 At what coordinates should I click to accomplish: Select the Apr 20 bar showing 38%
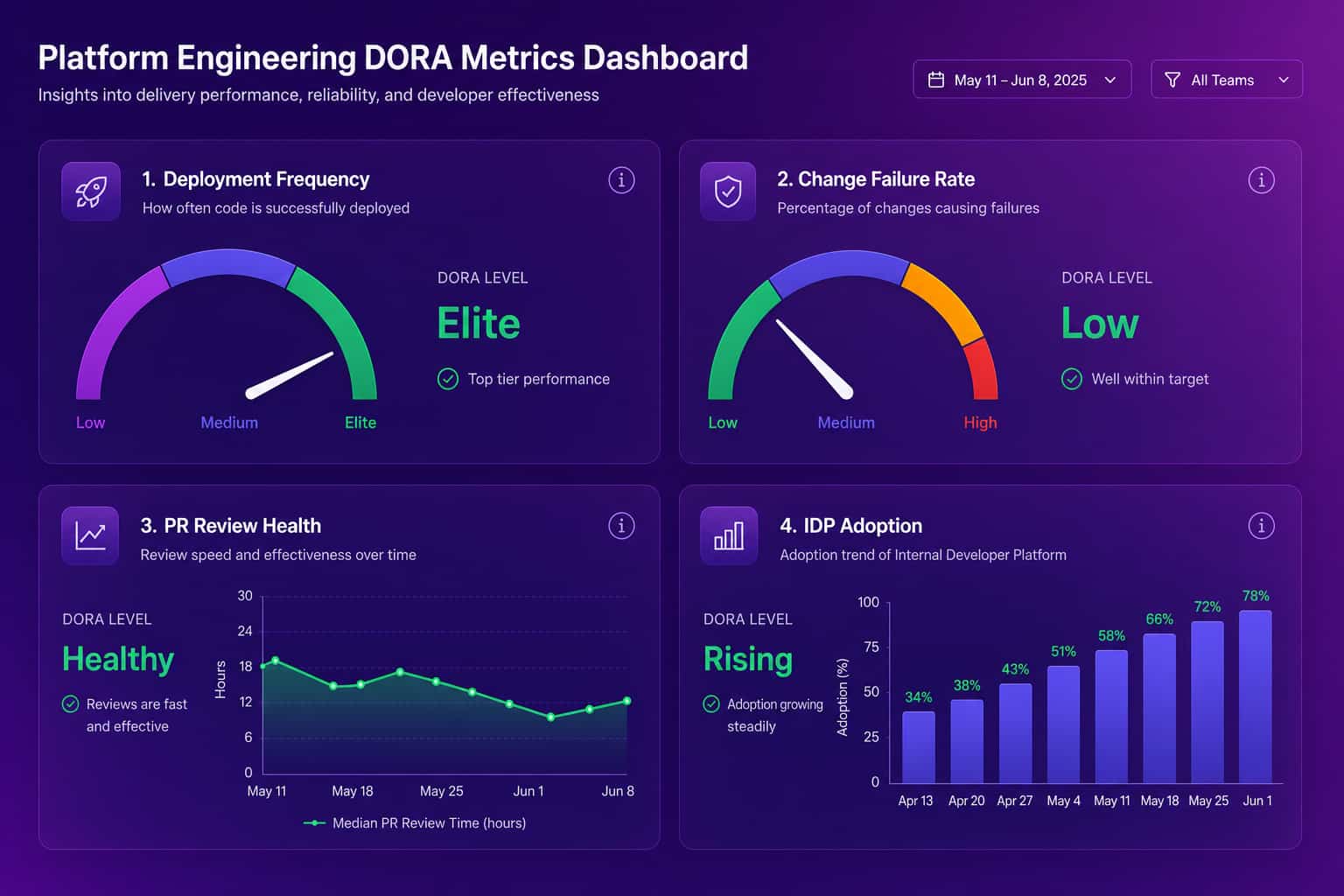point(967,741)
